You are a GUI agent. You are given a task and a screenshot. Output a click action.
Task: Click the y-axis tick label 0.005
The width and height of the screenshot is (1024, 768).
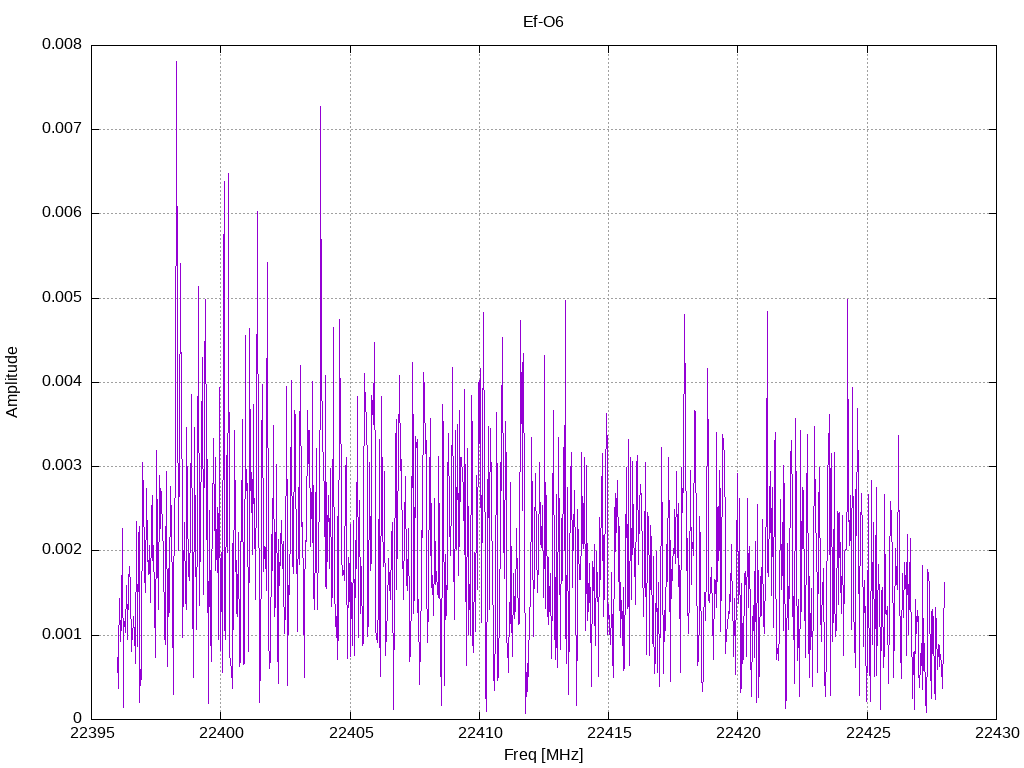coord(62,298)
